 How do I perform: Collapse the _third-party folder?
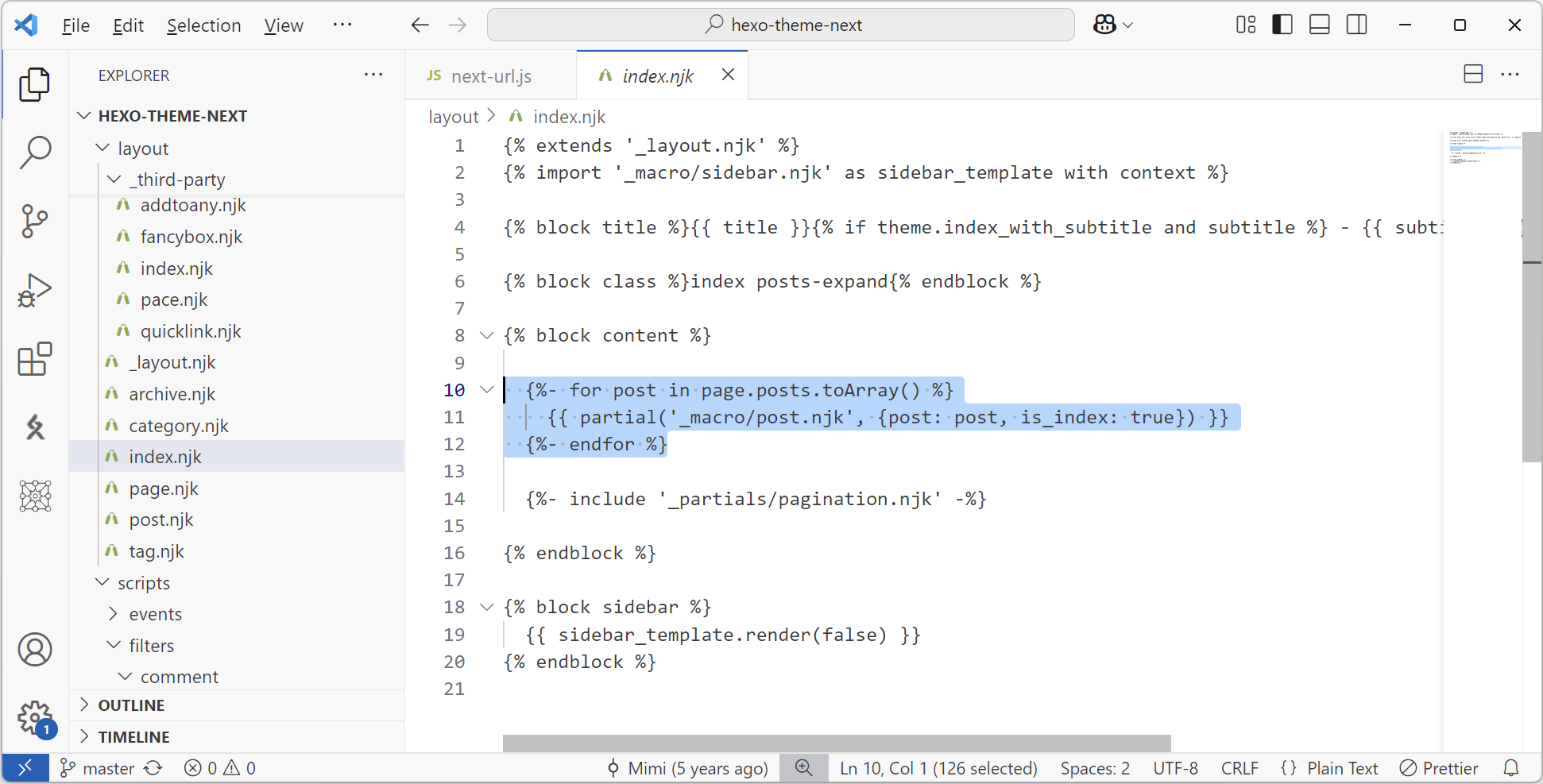coord(114,180)
